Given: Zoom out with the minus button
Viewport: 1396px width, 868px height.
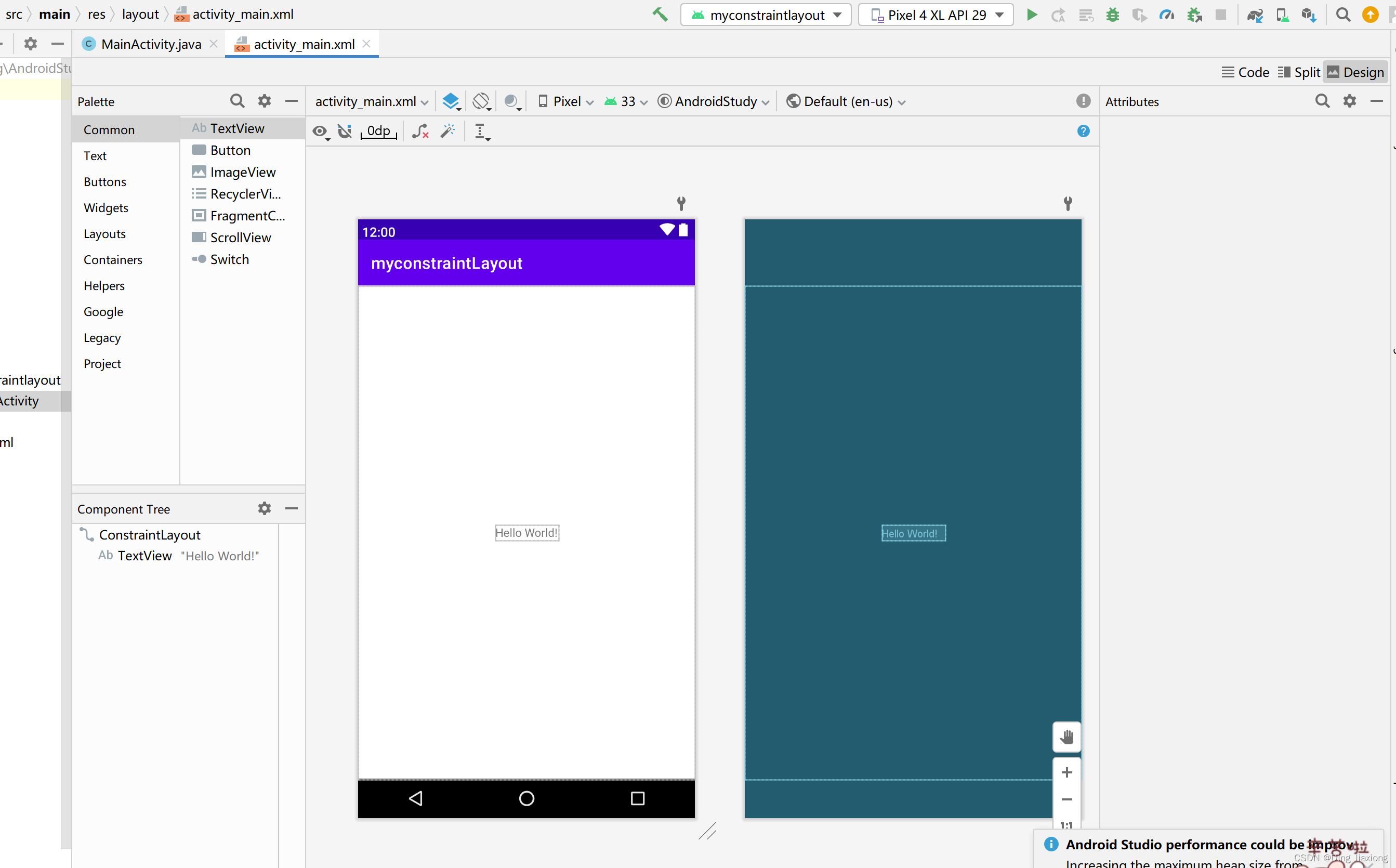Looking at the screenshot, I should tap(1066, 799).
